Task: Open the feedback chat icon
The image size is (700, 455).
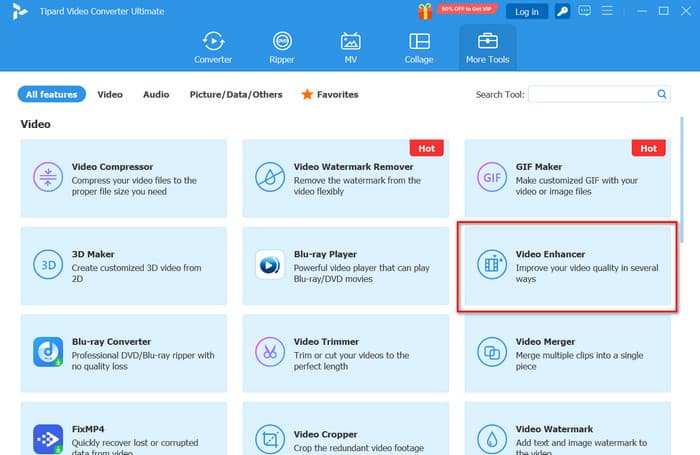Action: click(584, 11)
